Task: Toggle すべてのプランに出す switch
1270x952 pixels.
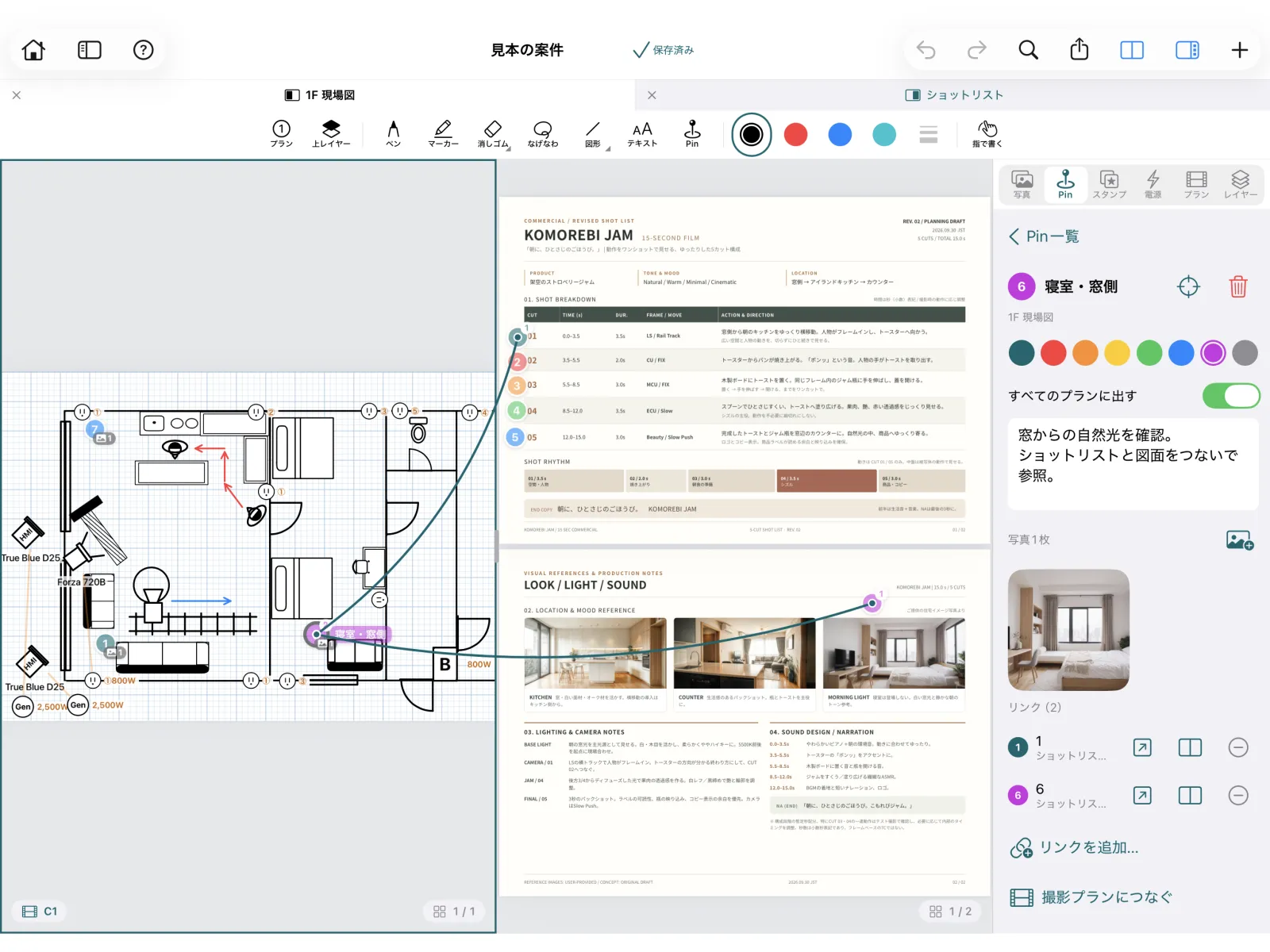Action: pyautogui.click(x=1230, y=395)
